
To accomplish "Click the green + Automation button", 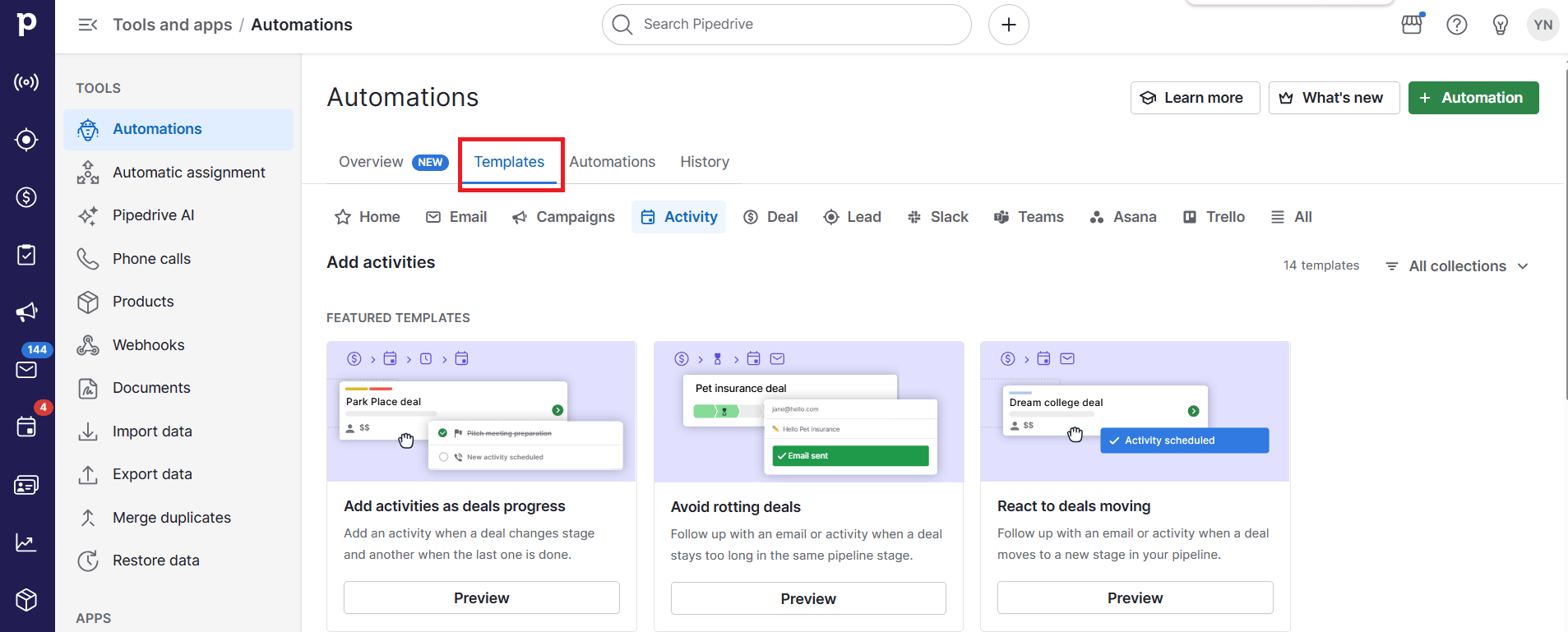I will [1473, 98].
